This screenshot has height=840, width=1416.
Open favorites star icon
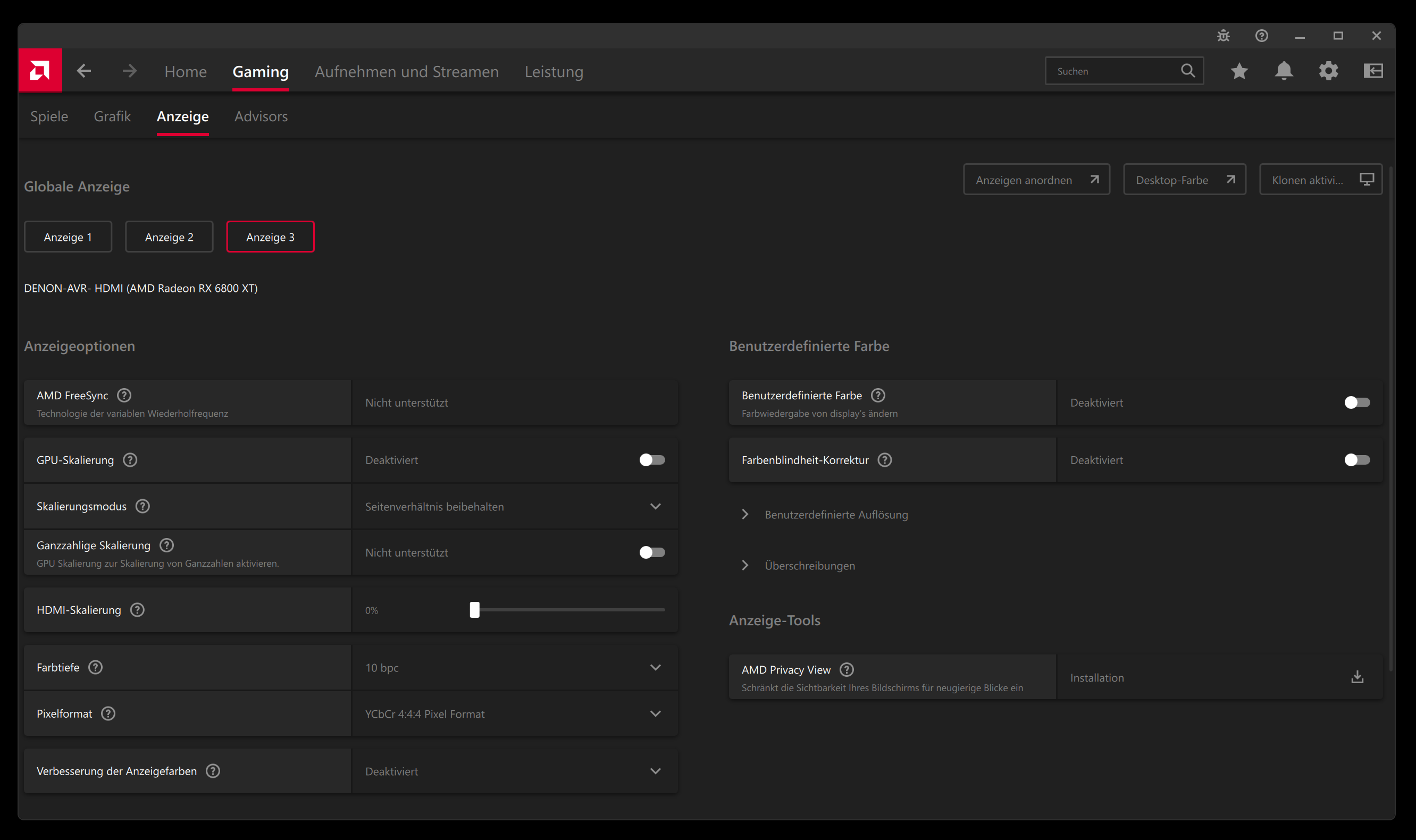pos(1239,71)
